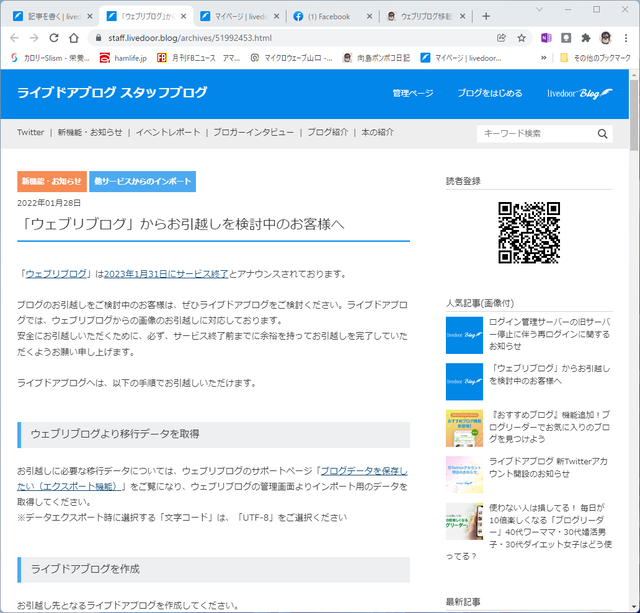Open the sidebar 「ウェブリブログ」からお引越し article
The height and width of the screenshot is (613, 640).
(549, 374)
